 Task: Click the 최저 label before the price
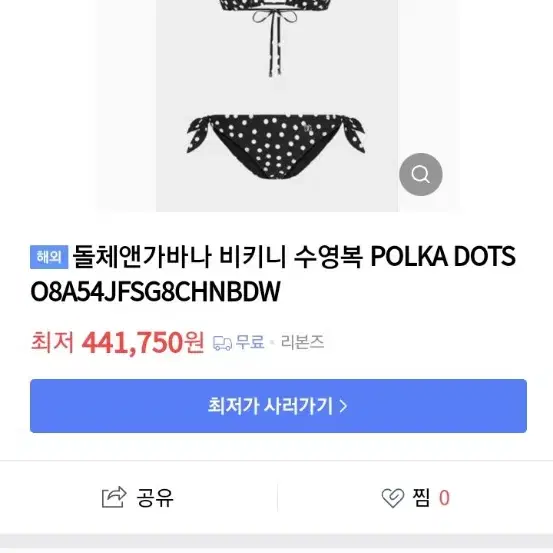(52, 342)
